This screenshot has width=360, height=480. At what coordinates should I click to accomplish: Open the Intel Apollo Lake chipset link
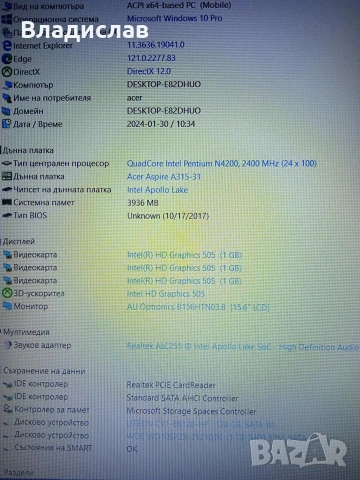(x=157, y=190)
